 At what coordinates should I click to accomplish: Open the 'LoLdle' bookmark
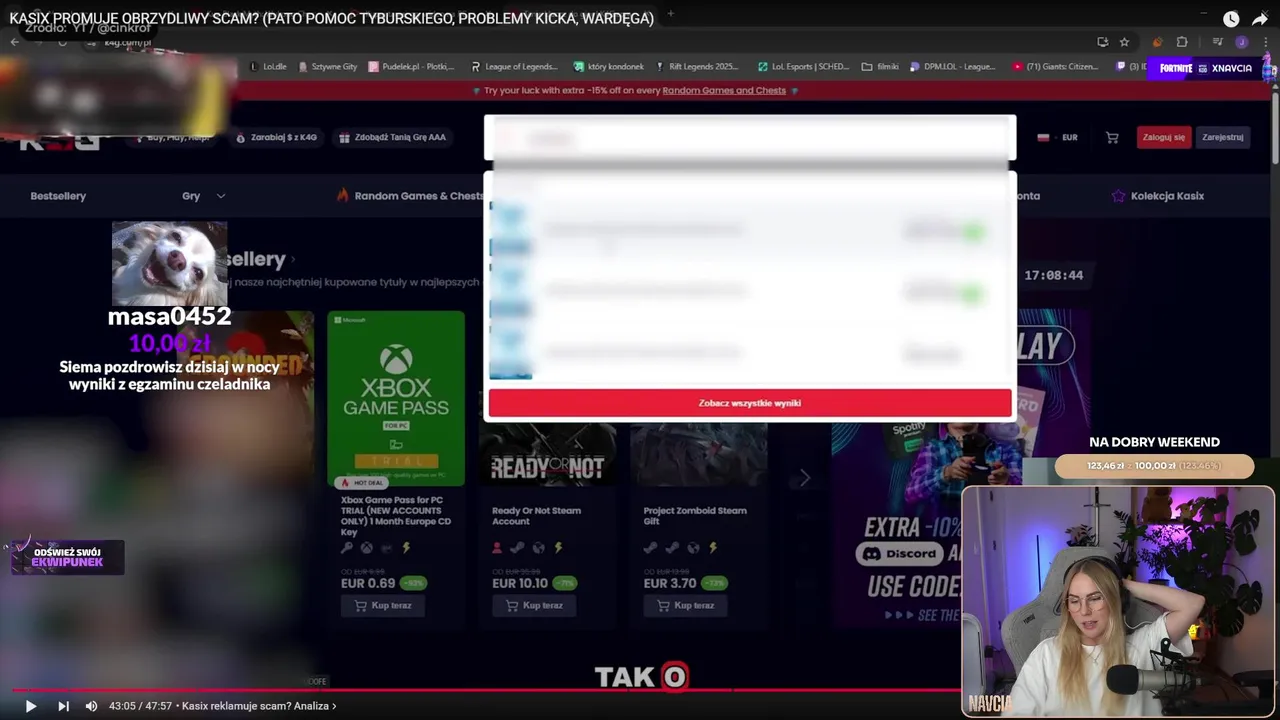pyautogui.click(x=267, y=67)
